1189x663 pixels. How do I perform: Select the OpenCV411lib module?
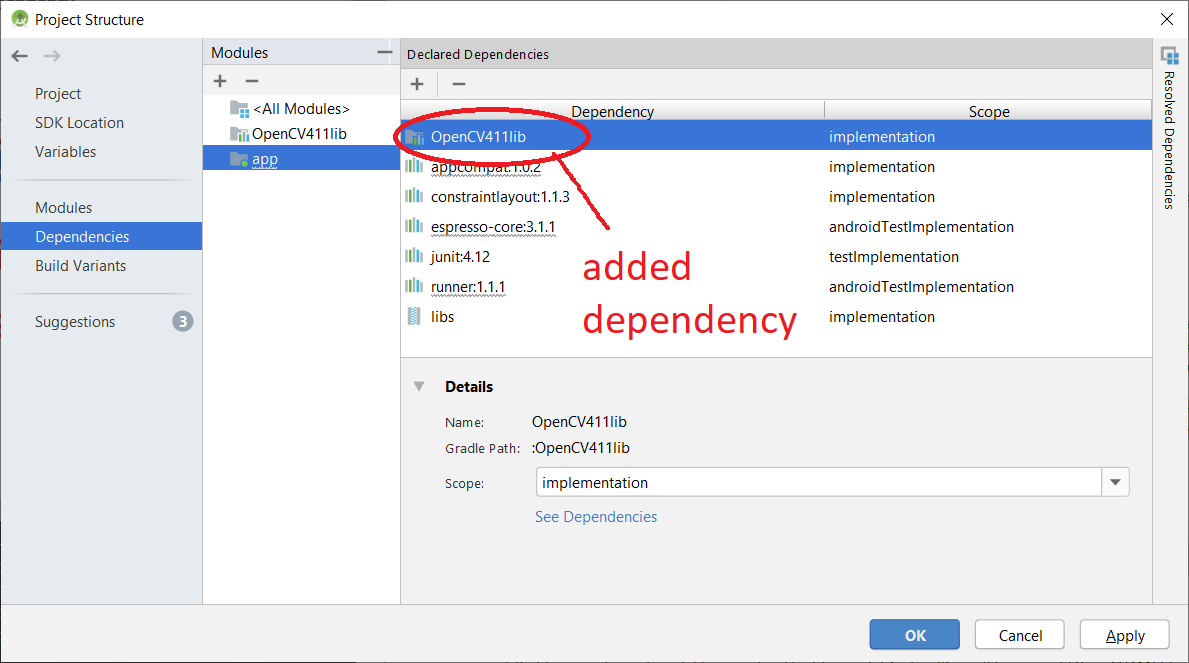298,133
